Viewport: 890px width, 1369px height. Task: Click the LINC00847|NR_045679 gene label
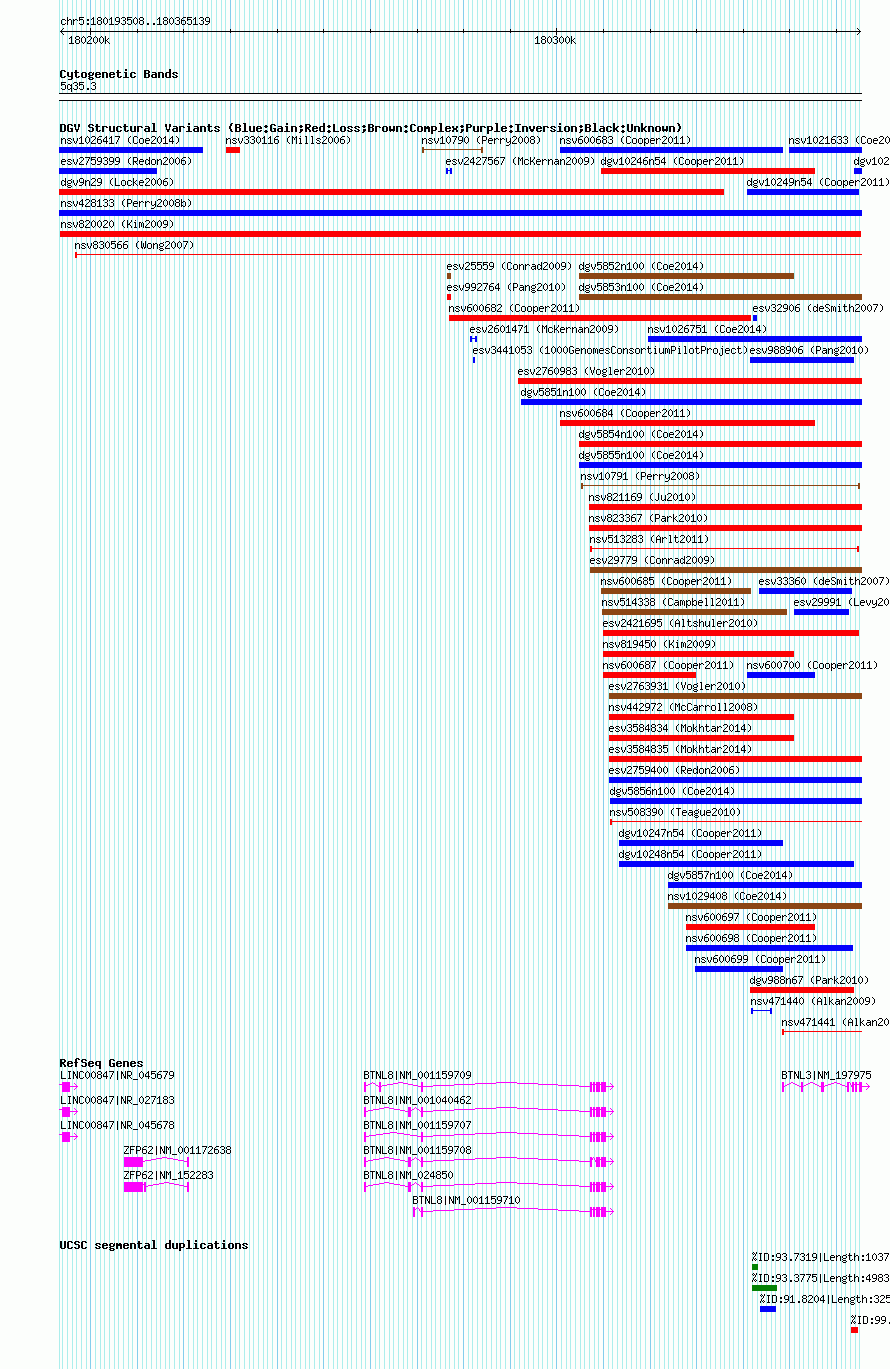(117, 1075)
